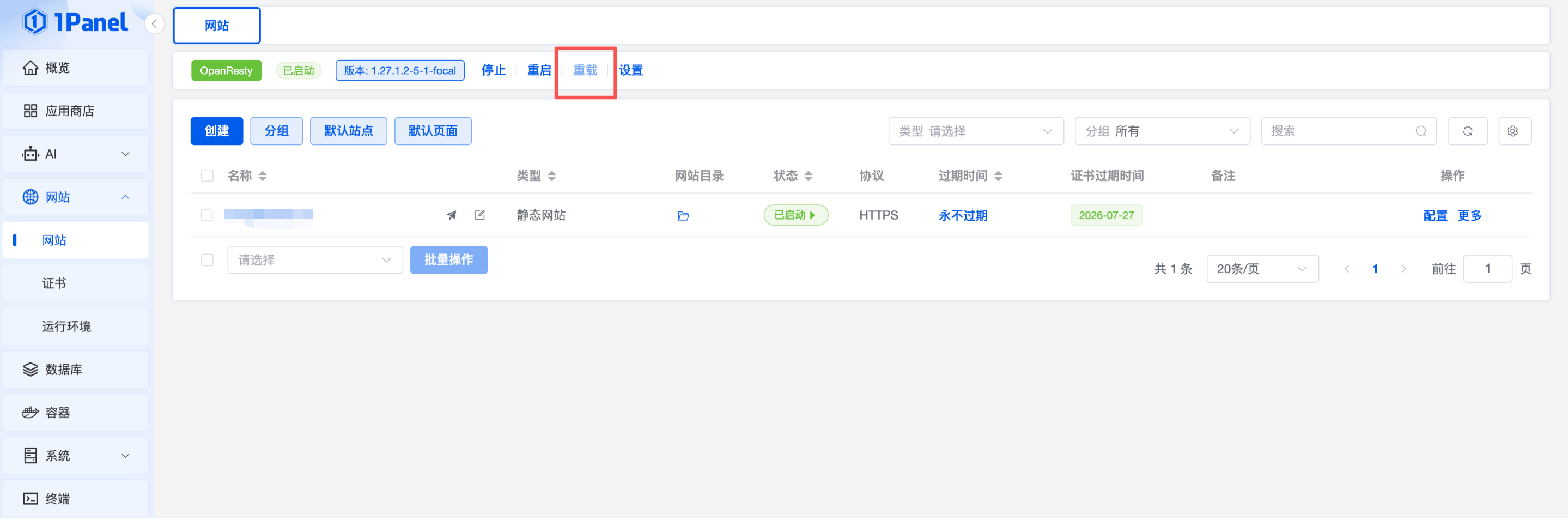Viewport: 1568px width, 520px height.
Task: Select the static website row checkbox
Action: pyautogui.click(x=207, y=215)
